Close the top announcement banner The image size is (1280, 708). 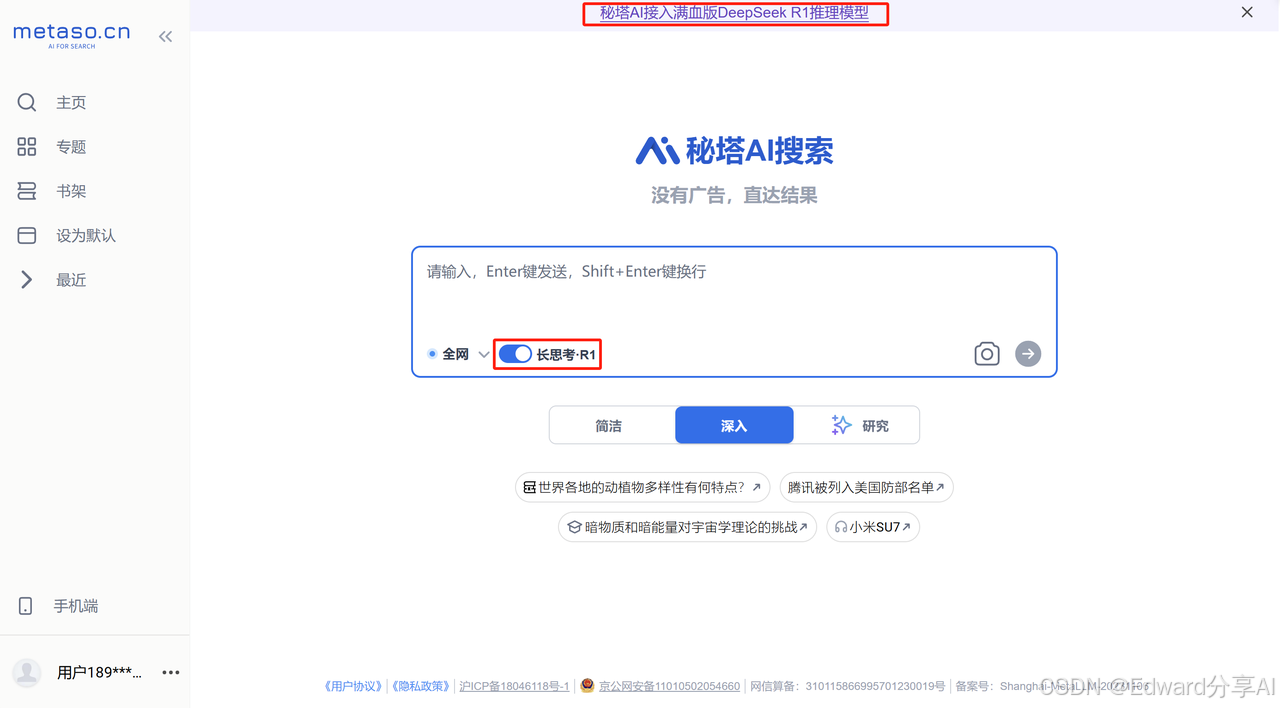[x=1247, y=13]
